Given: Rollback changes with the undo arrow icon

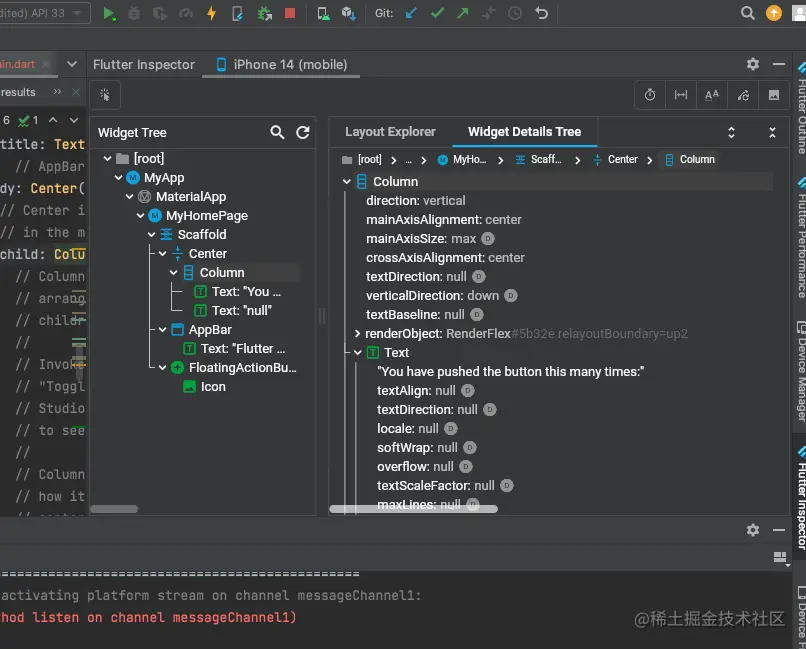Looking at the screenshot, I should pyautogui.click(x=541, y=13).
